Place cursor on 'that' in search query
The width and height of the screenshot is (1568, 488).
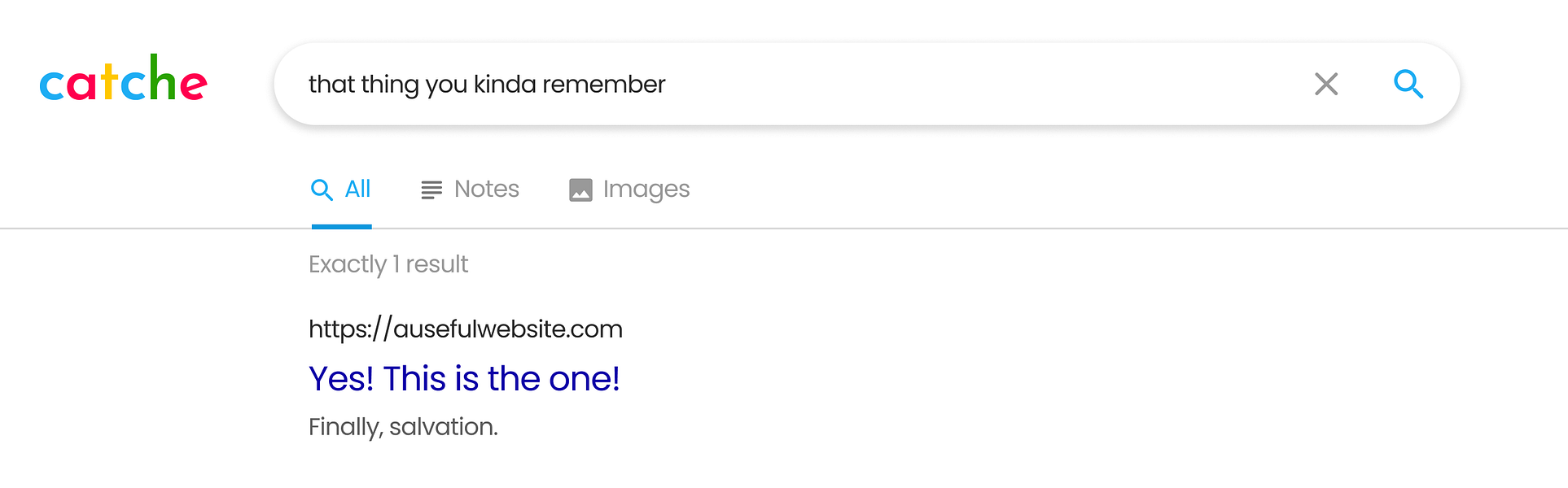[x=331, y=85]
